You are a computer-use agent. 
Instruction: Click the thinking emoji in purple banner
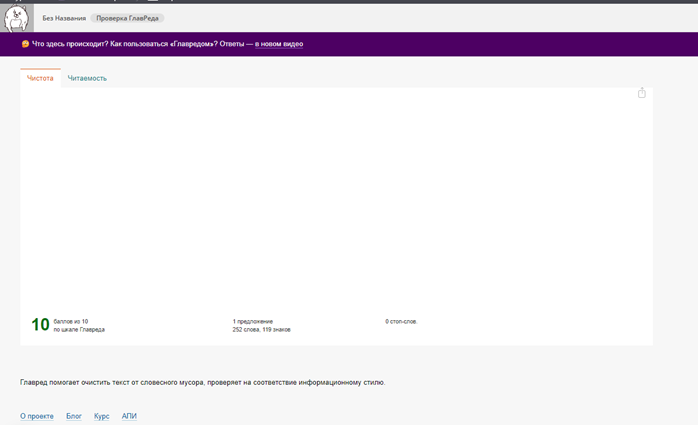click(x=26, y=44)
